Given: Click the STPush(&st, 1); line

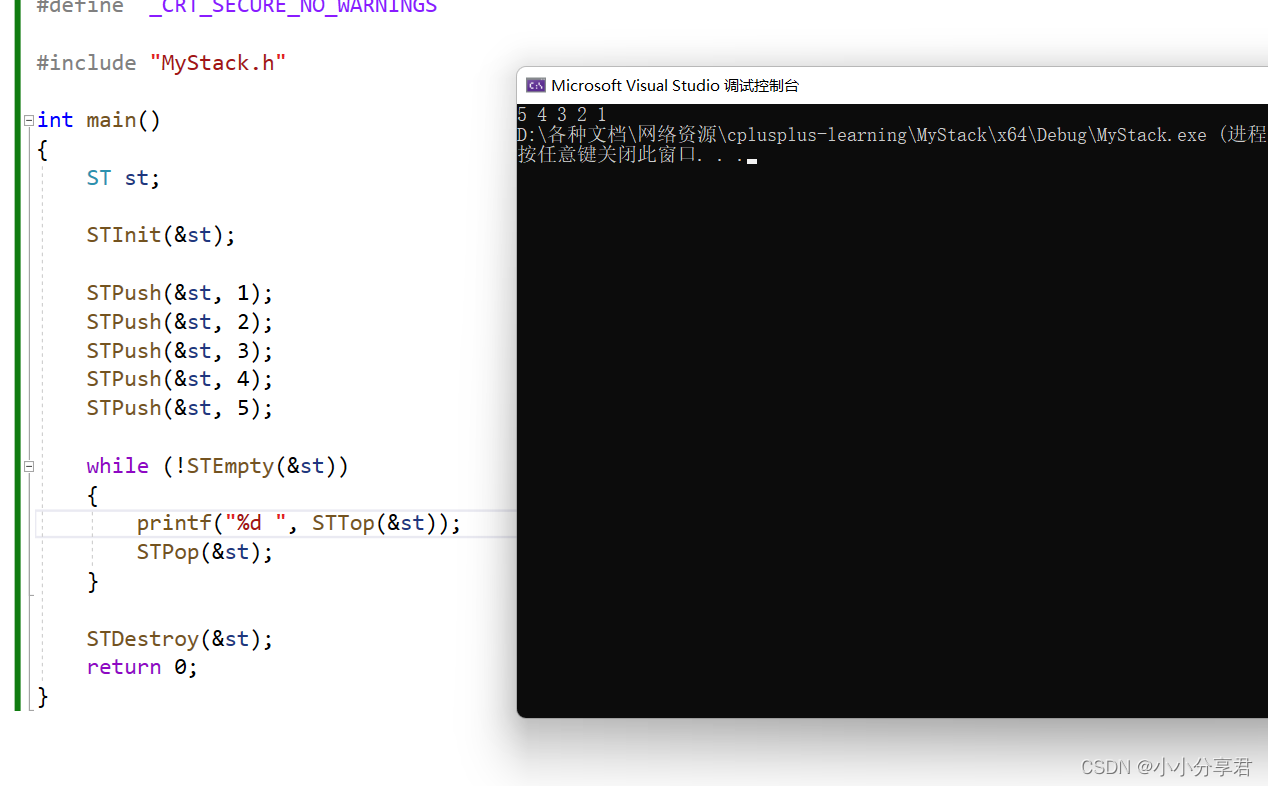Looking at the screenshot, I should [180, 293].
